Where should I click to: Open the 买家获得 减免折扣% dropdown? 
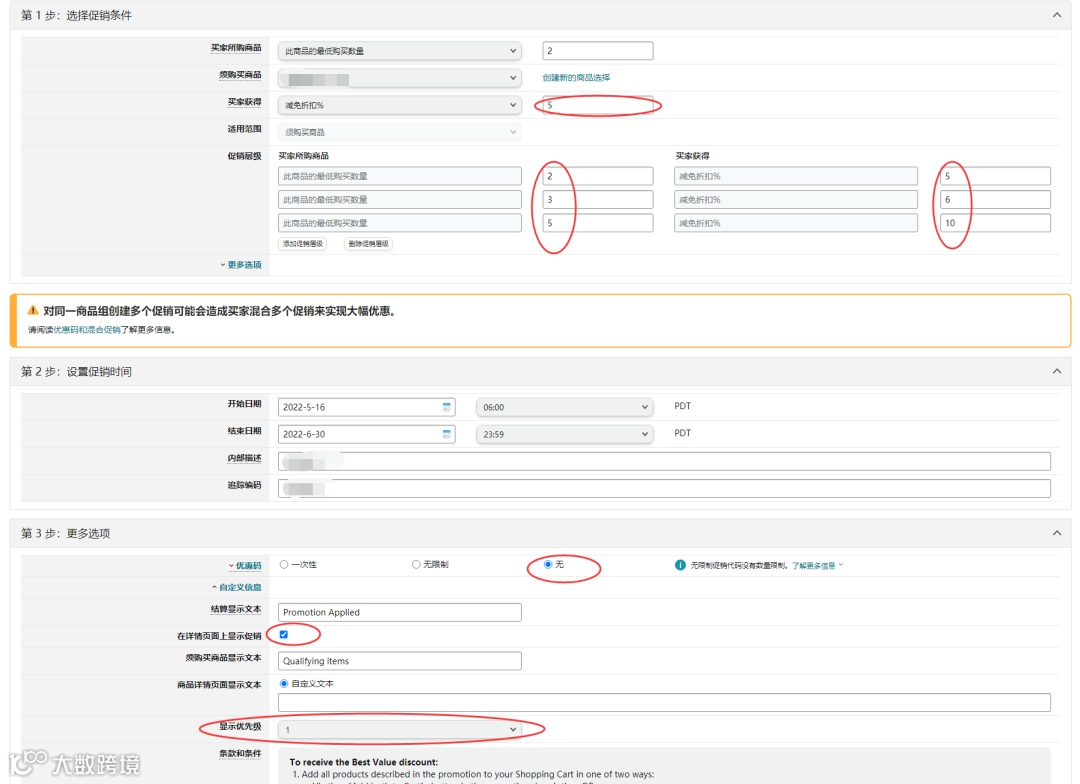pos(399,105)
